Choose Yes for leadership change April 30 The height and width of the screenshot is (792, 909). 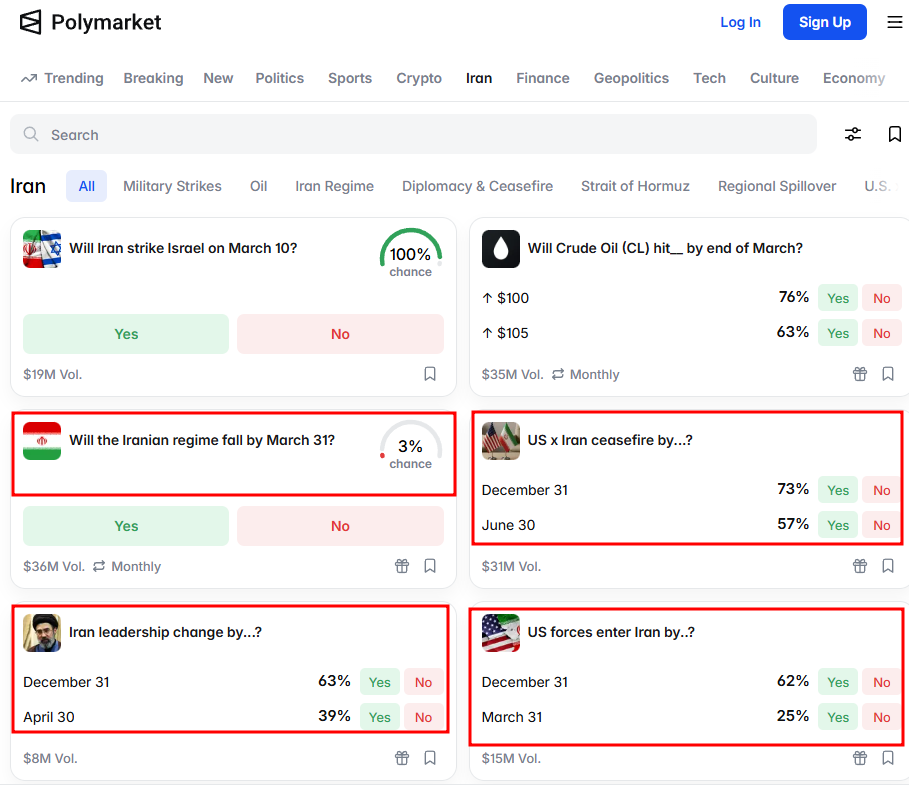[x=379, y=717]
